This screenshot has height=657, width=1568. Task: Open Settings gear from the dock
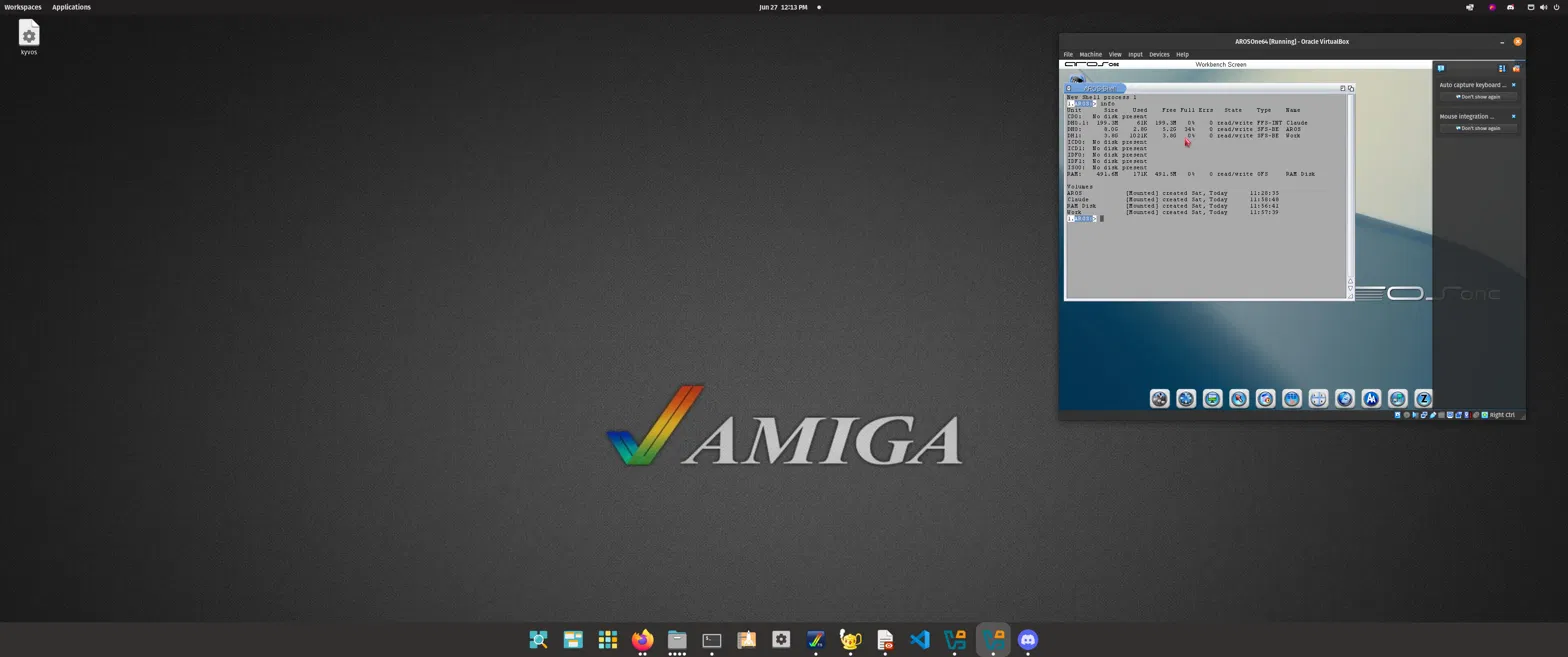pos(781,640)
